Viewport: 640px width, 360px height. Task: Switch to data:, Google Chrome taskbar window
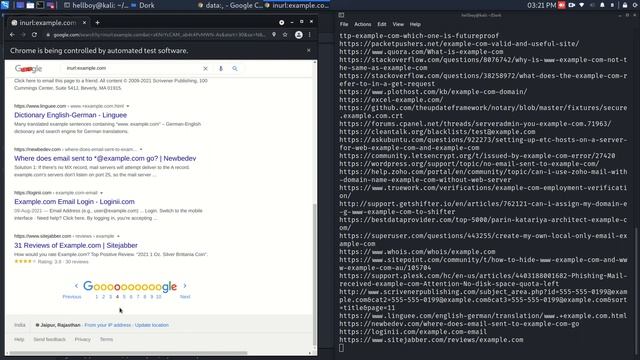point(230,5)
